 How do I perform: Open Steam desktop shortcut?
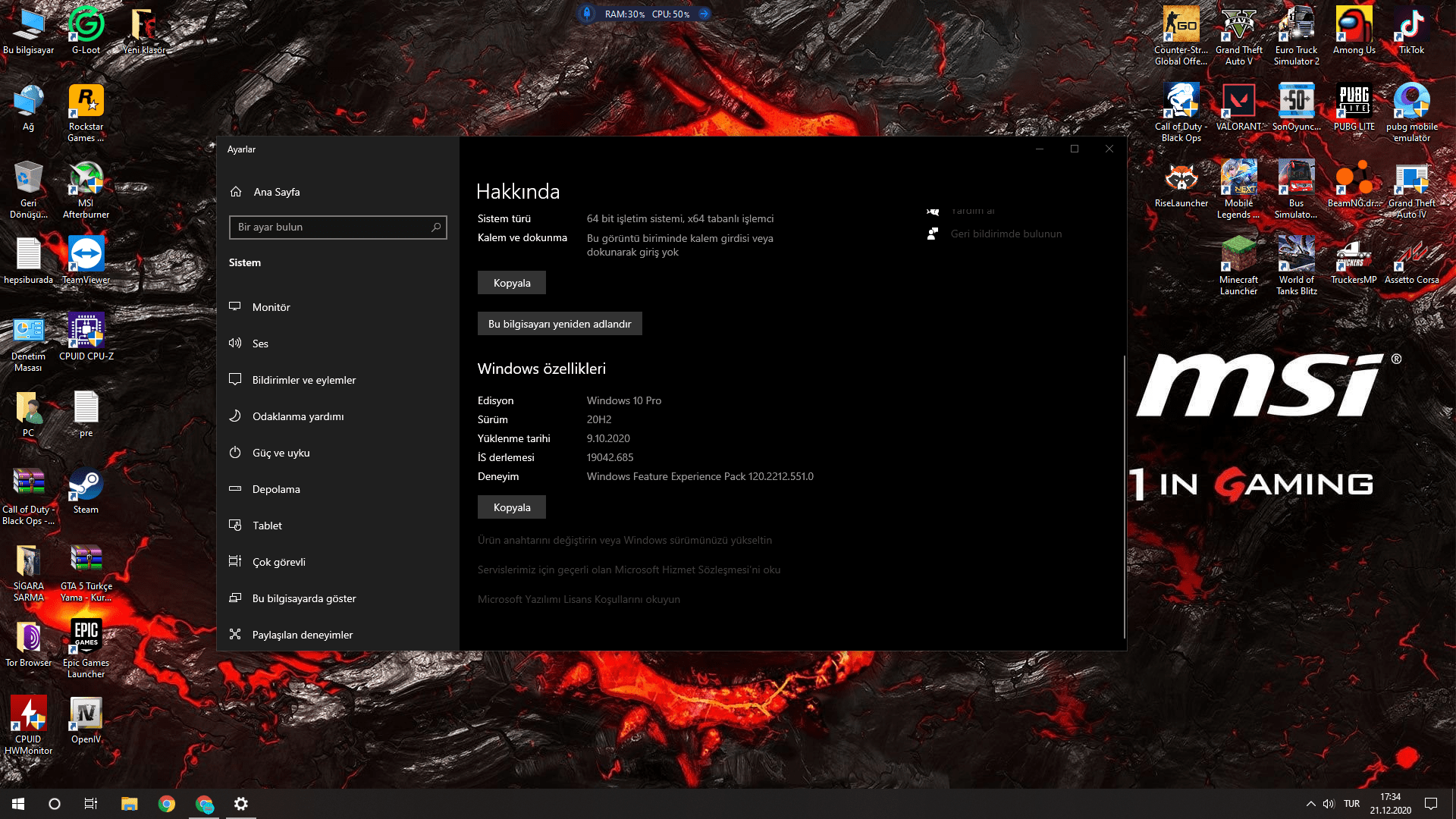[x=86, y=485]
